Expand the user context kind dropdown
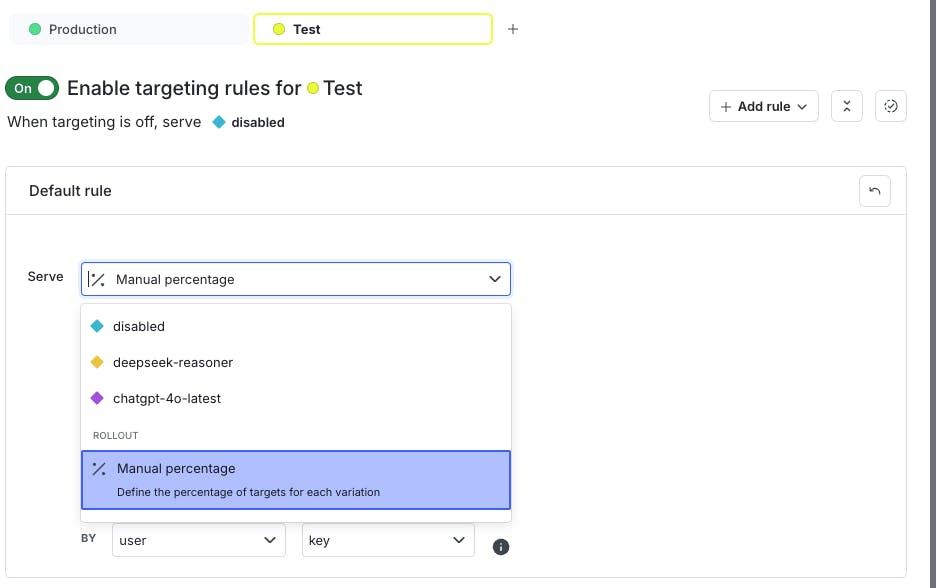 coord(198,540)
